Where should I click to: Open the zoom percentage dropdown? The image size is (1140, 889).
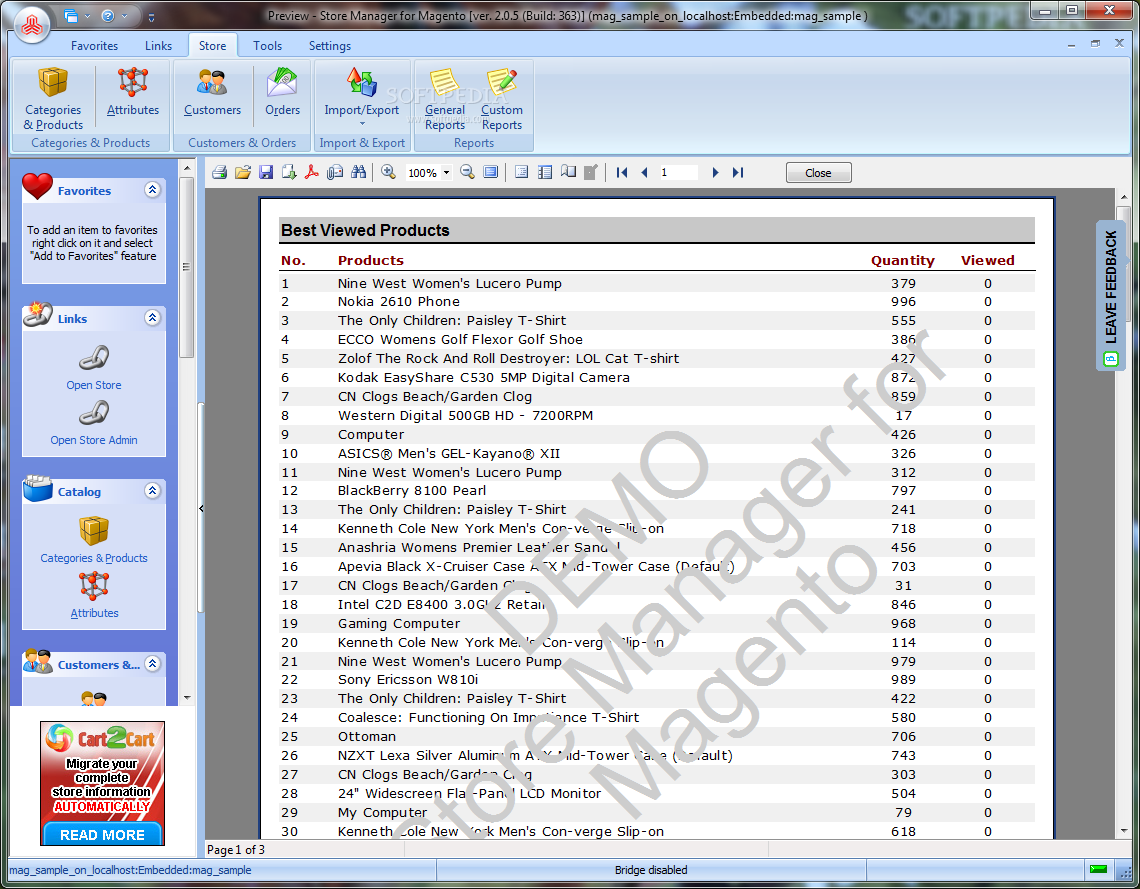[x=446, y=173]
